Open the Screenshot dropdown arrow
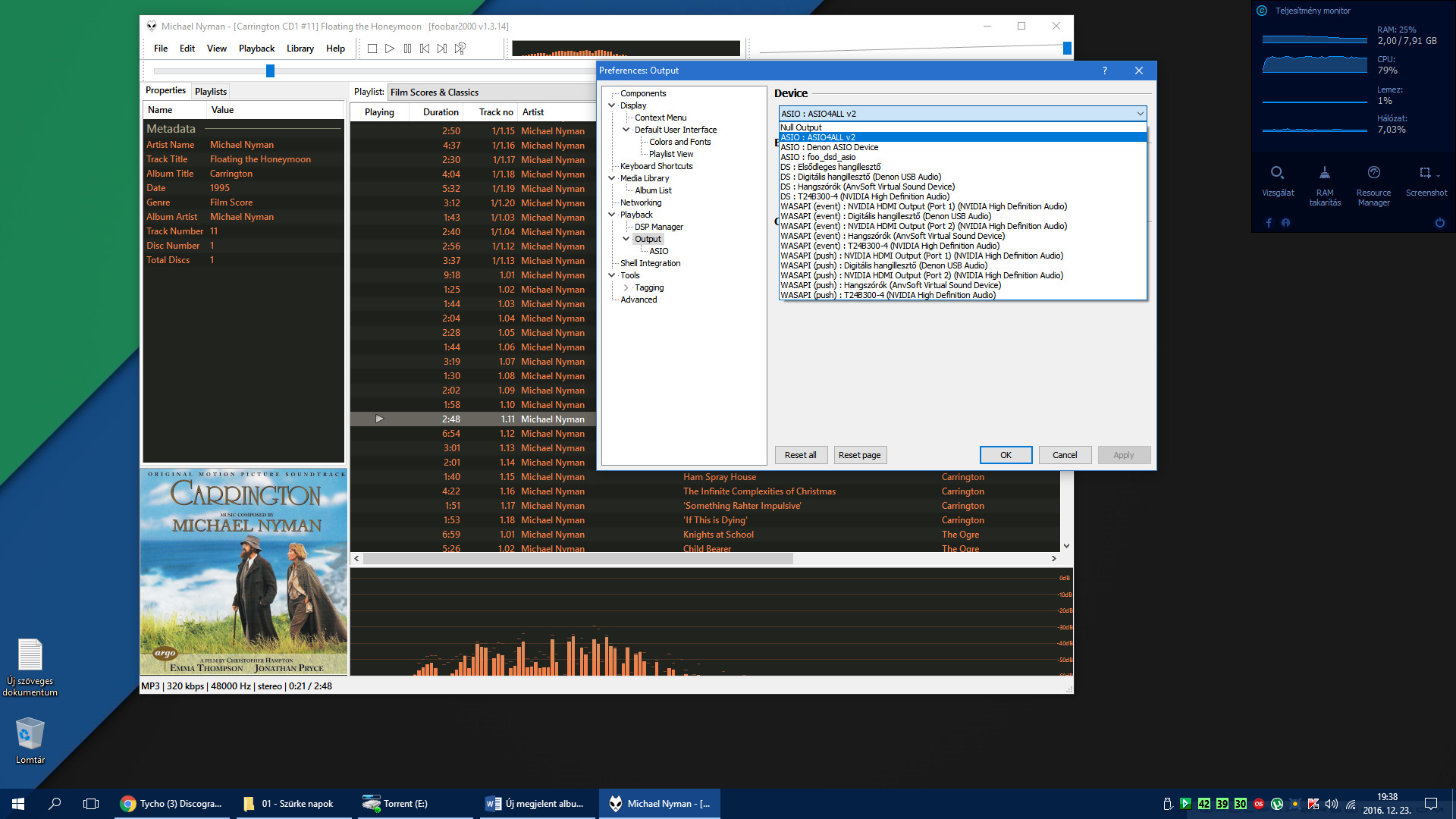 click(1438, 176)
